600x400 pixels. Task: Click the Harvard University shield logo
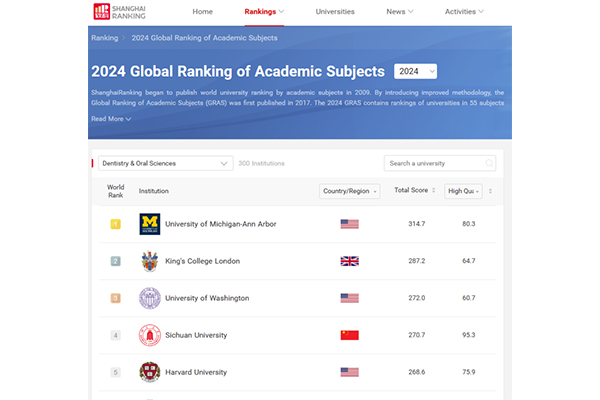150,372
